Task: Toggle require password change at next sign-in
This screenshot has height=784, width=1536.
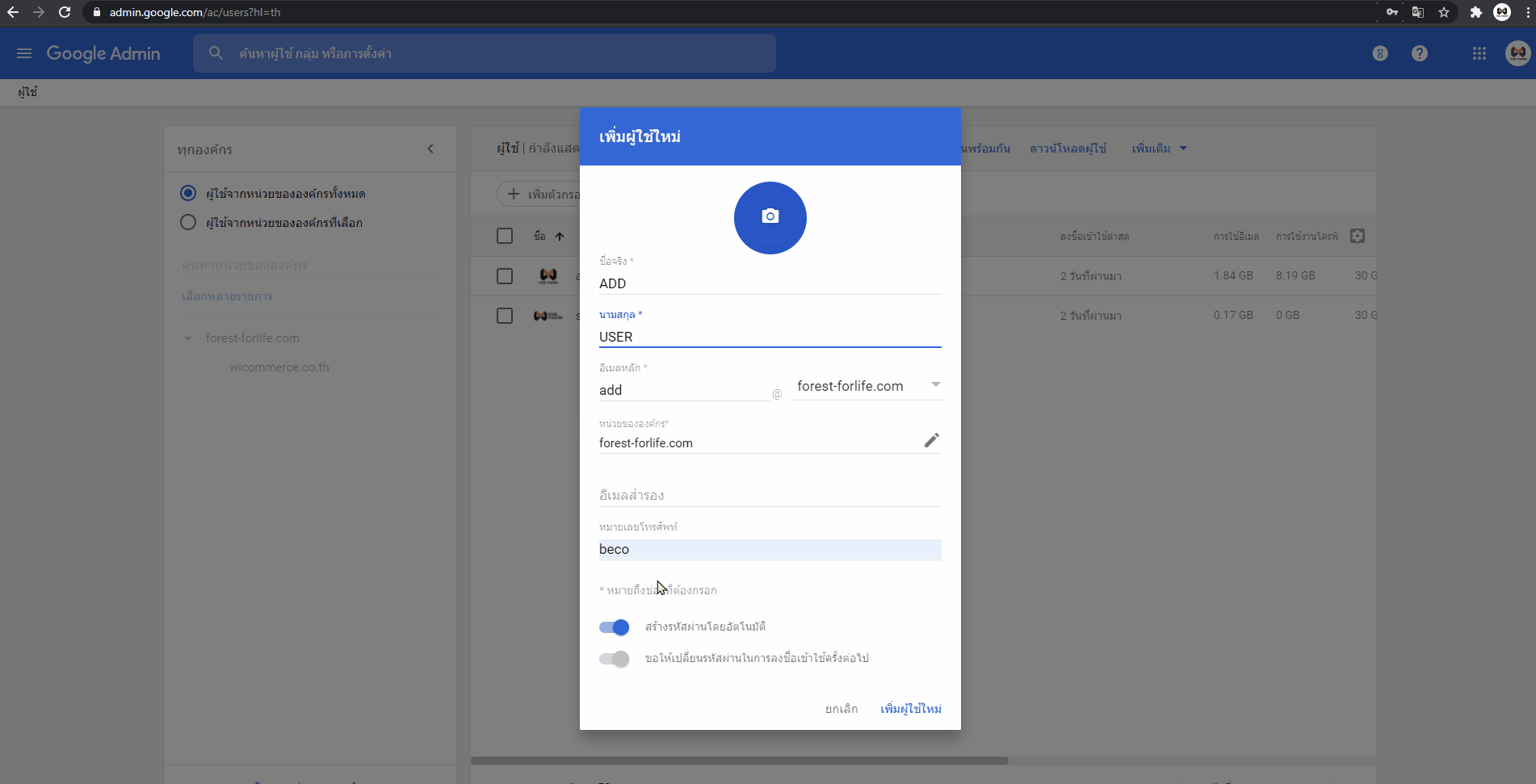Action: point(615,659)
